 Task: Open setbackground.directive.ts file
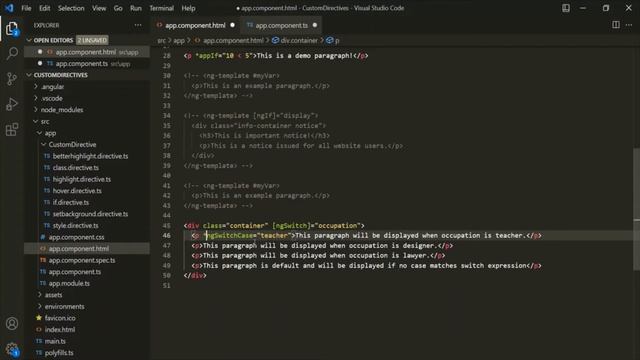tap(90, 214)
